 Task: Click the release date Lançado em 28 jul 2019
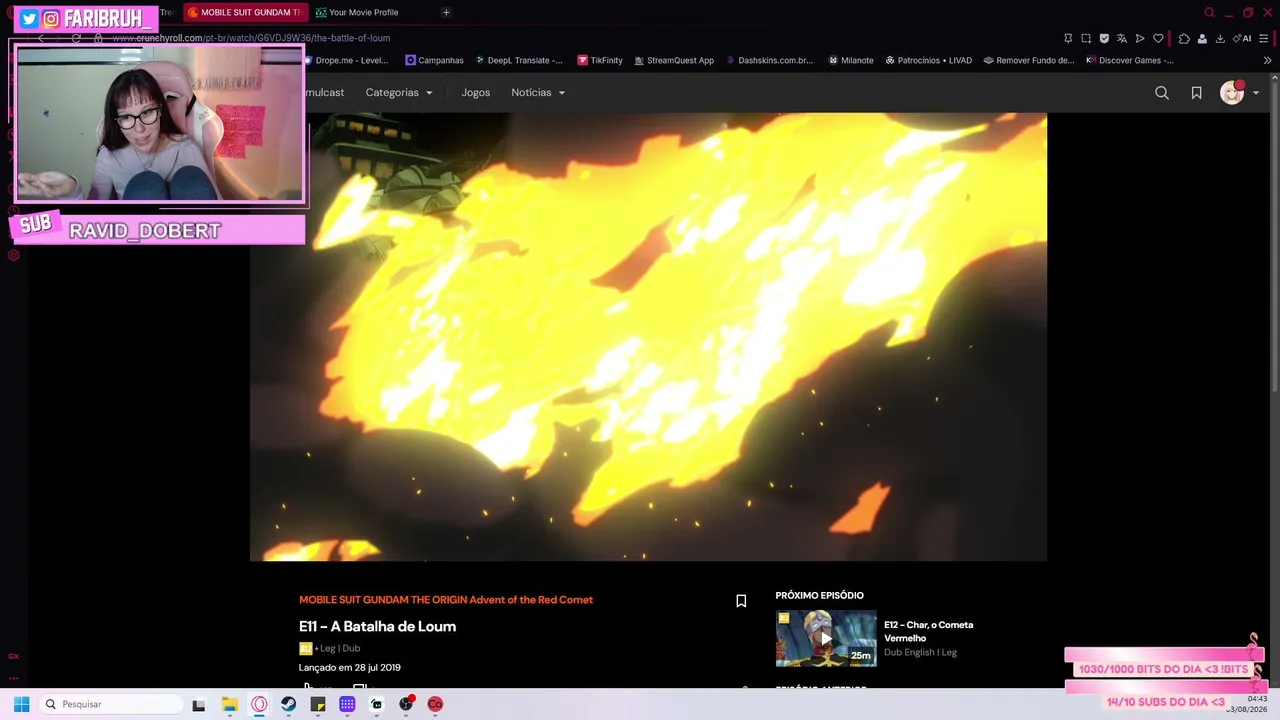tap(350, 668)
